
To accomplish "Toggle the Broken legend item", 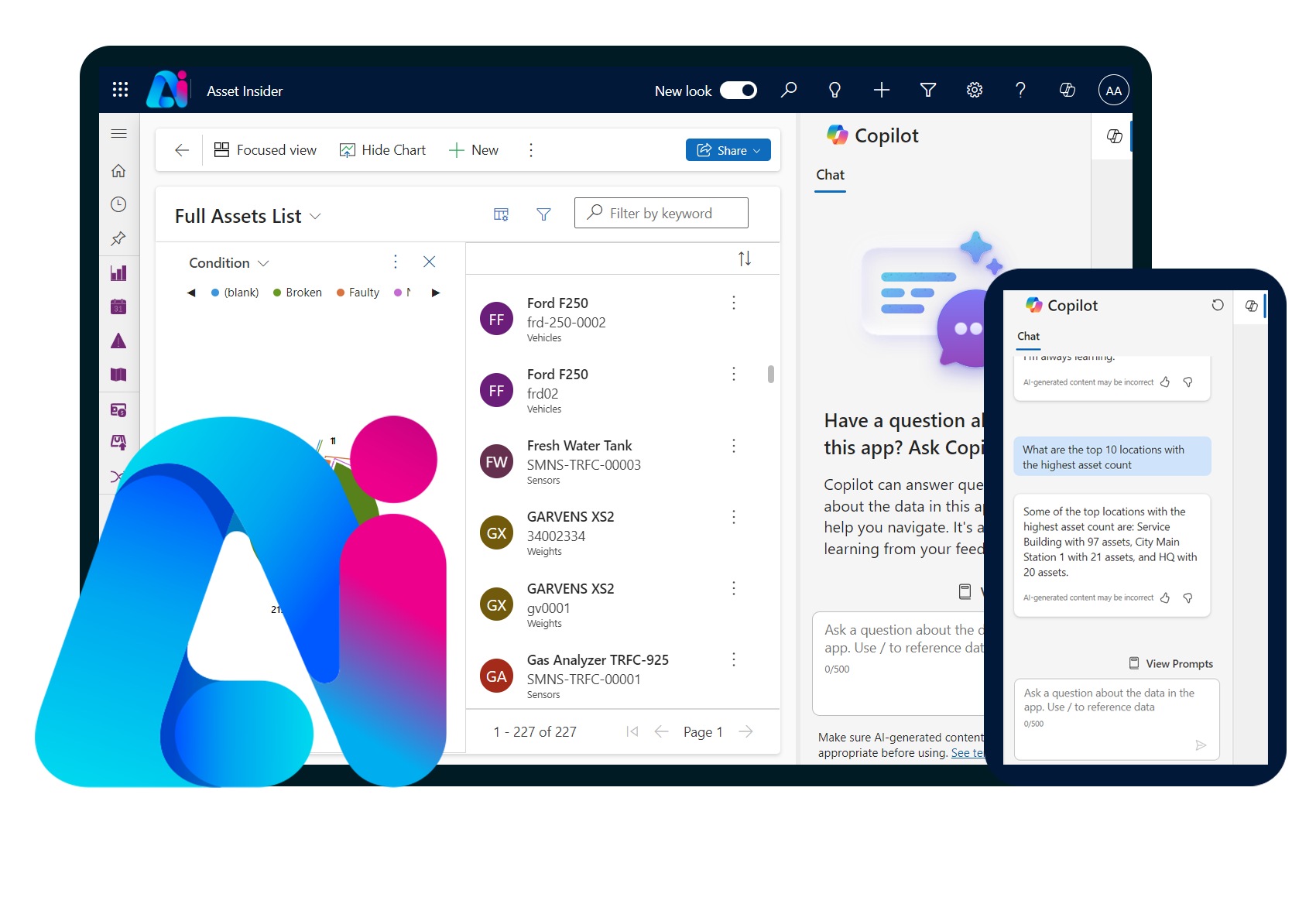I will pos(297,293).
